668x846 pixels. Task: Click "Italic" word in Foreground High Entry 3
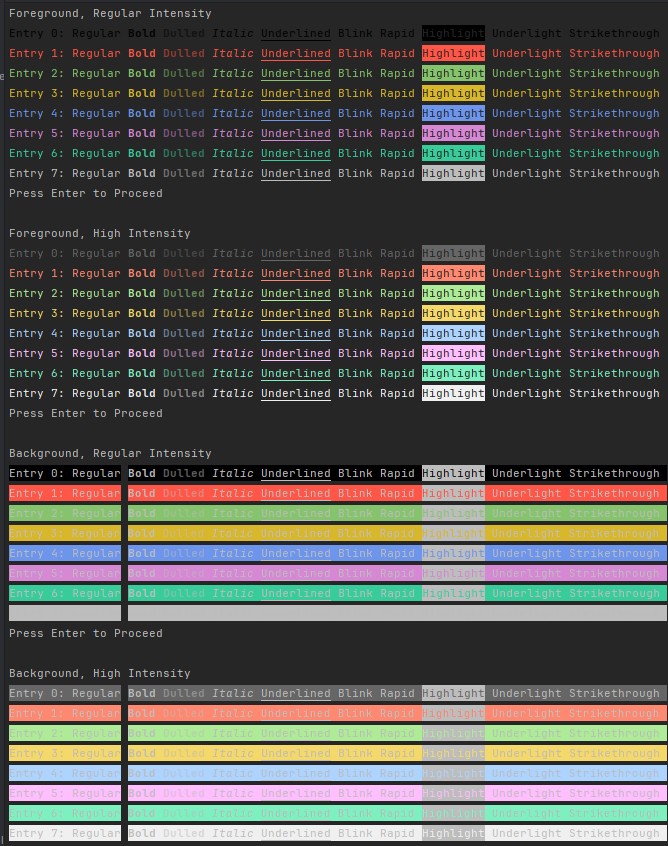coord(232,314)
